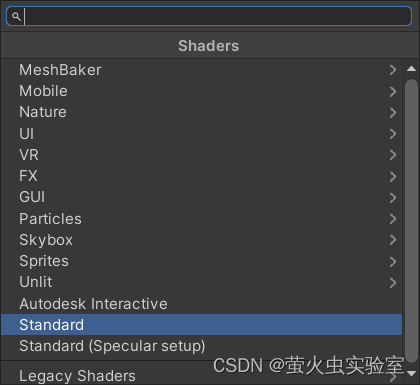This screenshot has height=385, width=420.
Task: Expand the Mobile chevron arrow
Action: tap(393, 91)
